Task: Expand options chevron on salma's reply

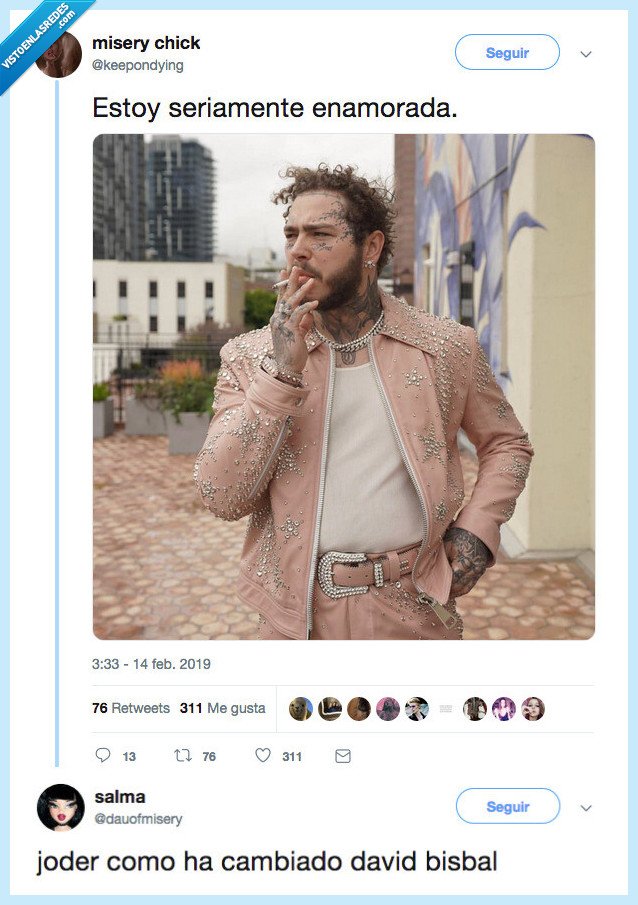Action: coord(586,807)
